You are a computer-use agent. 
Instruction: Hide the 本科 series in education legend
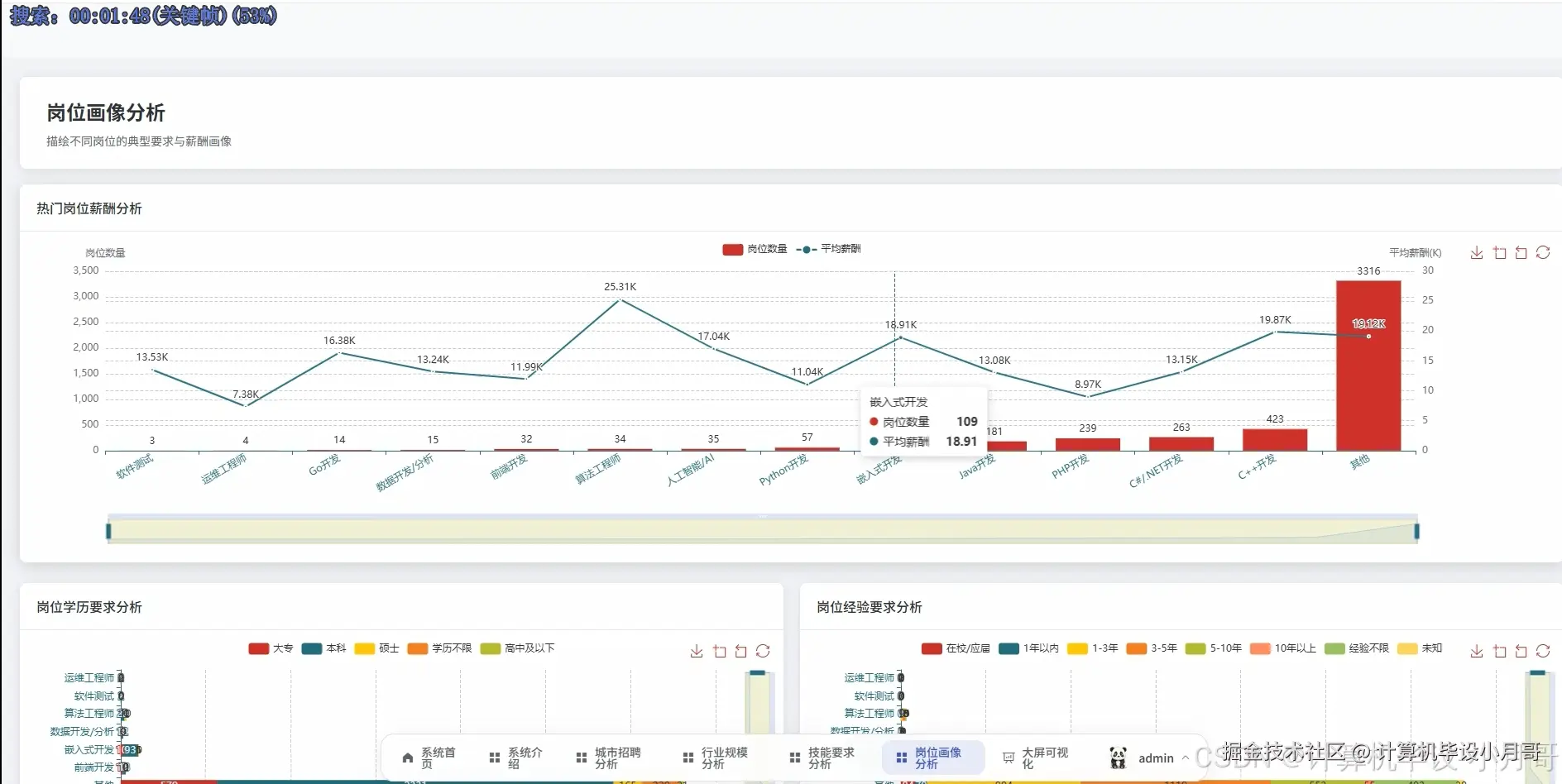click(324, 648)
